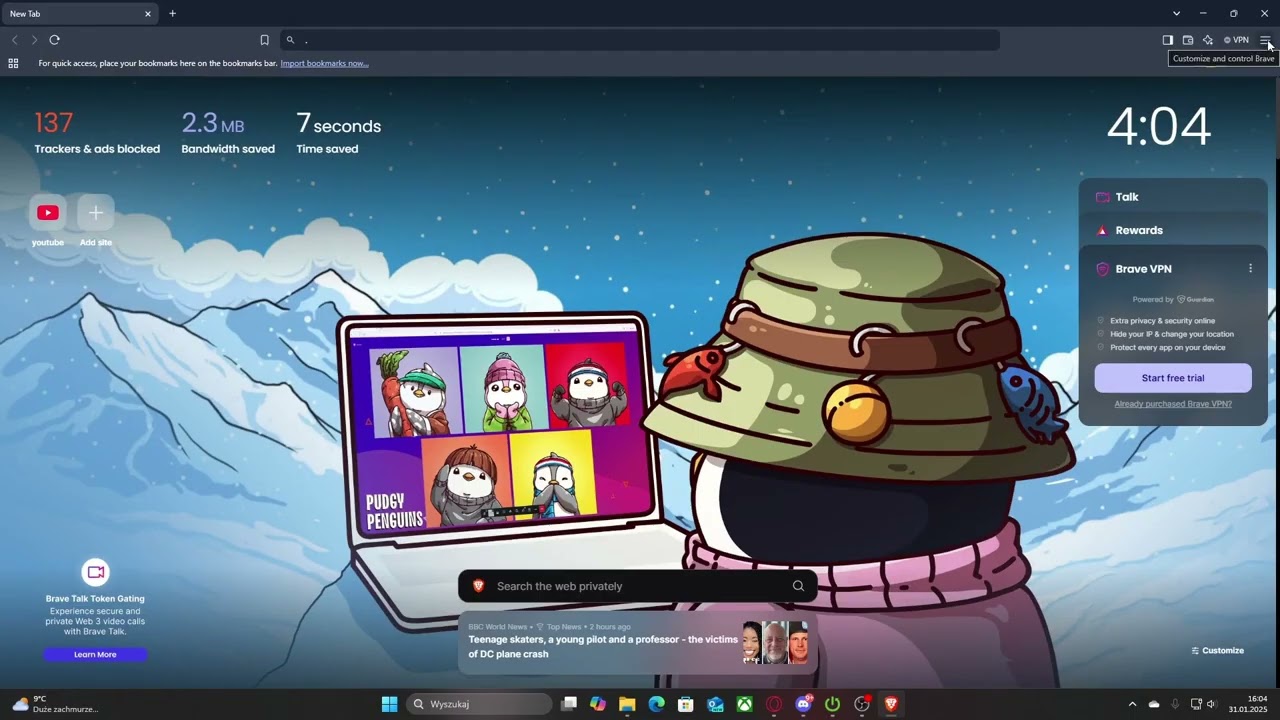The height and width of the screenshot is (720, 1280).
Task: Open File Explorer from taskbar
Action: (627, 704)
